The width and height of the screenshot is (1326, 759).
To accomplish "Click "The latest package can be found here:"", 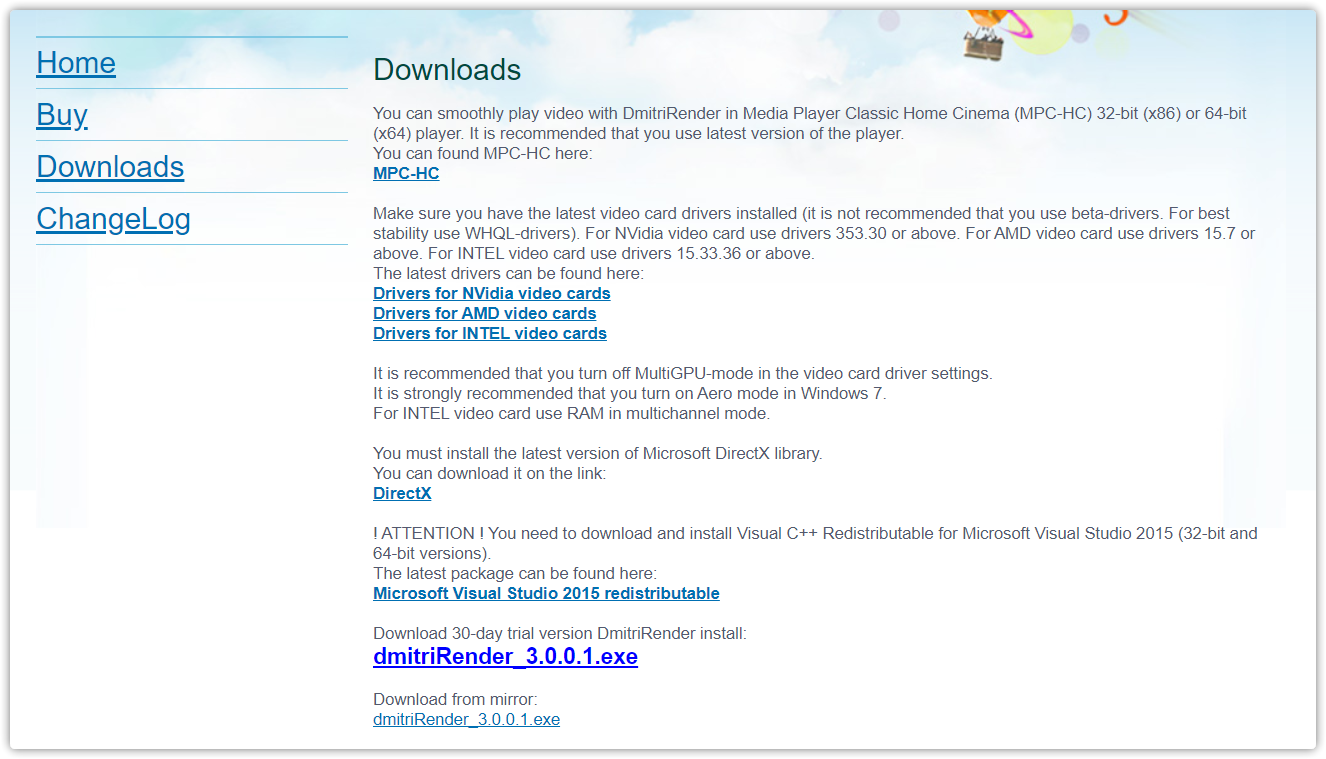I will coord(515,573).
